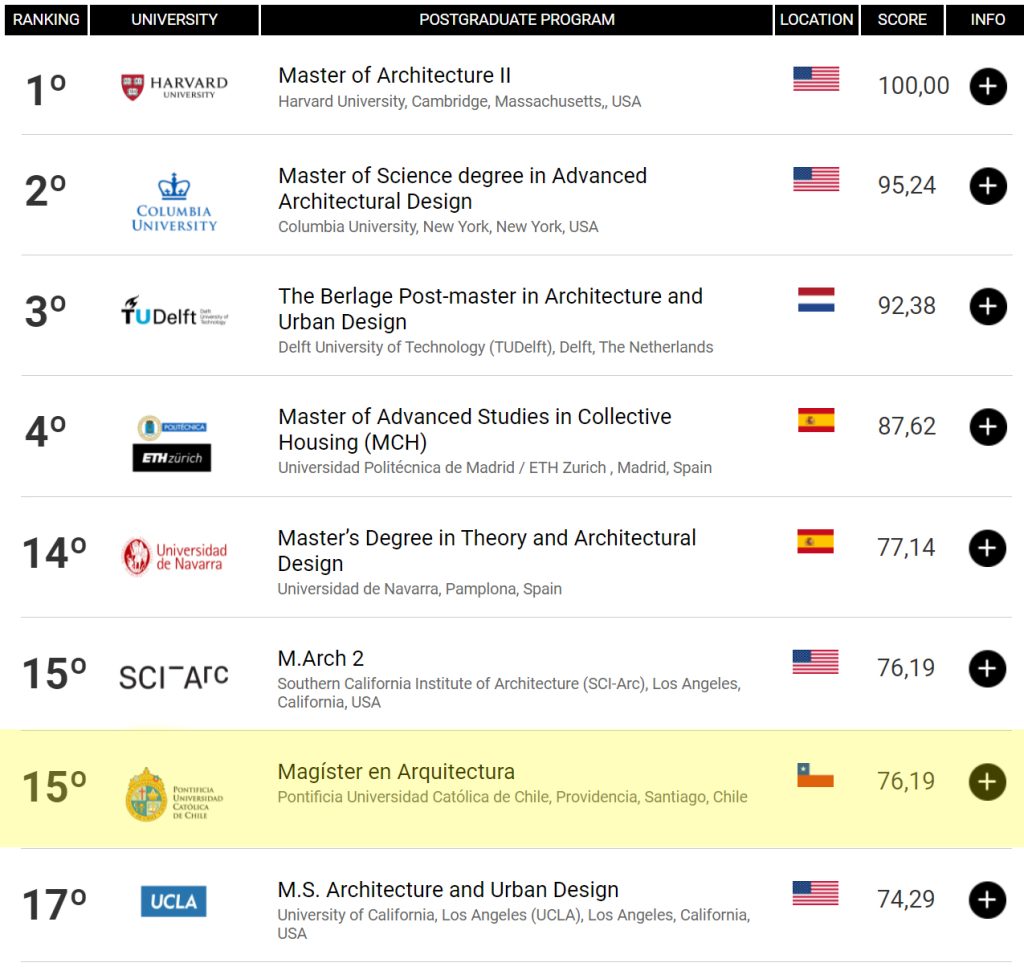
Task: Click the UCLA logo
Action: click(x=174, y=901)
